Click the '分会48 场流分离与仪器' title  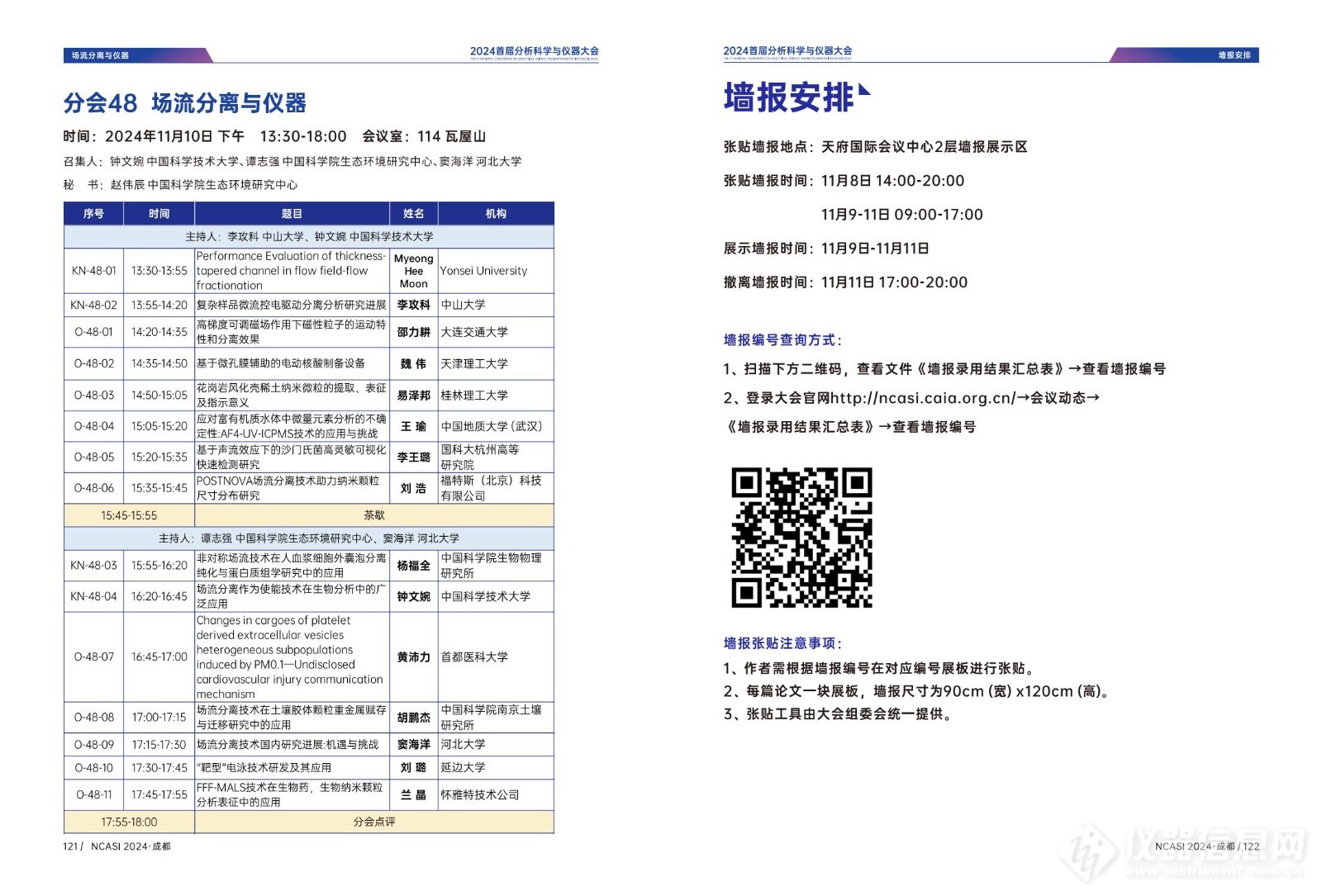coord(185,103)
